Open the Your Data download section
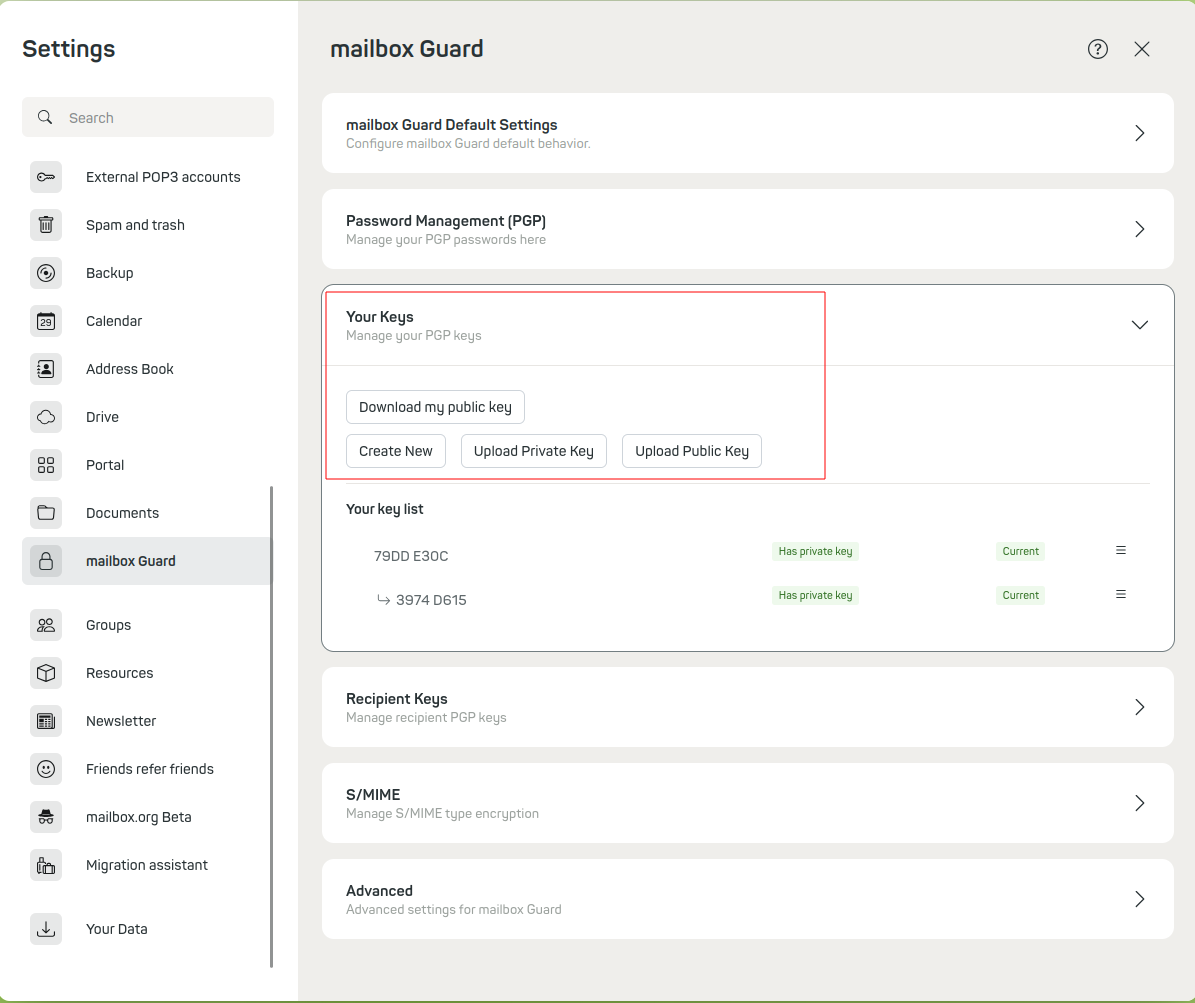This screenshot has width=1195, height=1003. (x=116, y=929)
